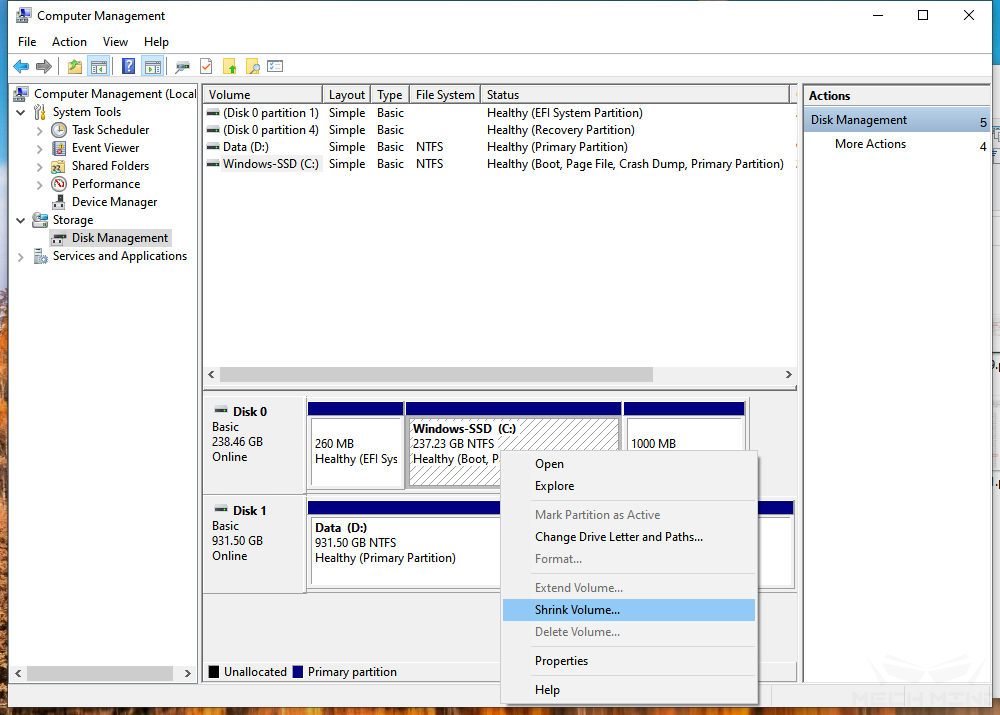Click the blue Back arrow in toolbar
This screenshot has height=715, width=1000.
click(21, 67)
